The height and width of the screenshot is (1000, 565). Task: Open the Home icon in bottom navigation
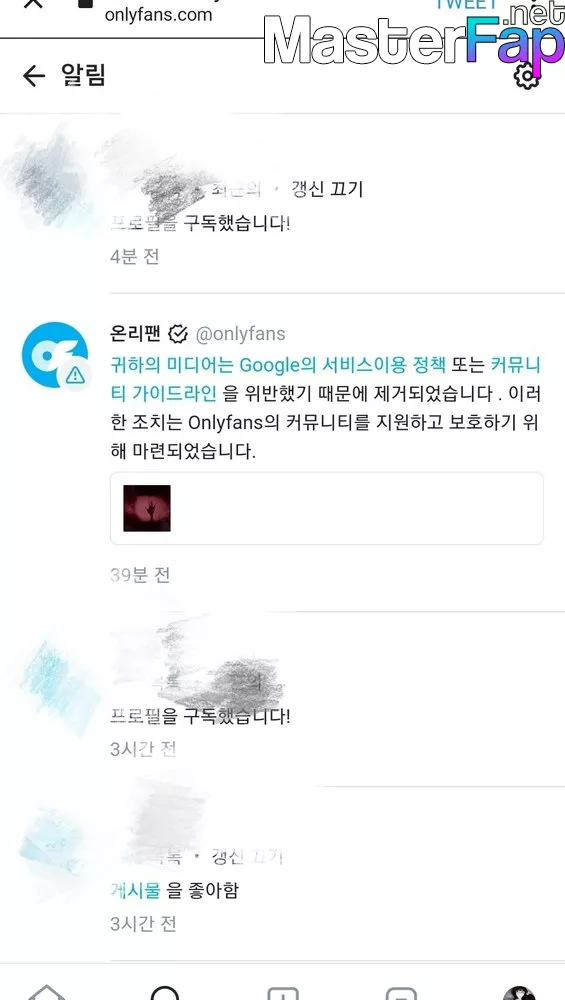[47, 992]
